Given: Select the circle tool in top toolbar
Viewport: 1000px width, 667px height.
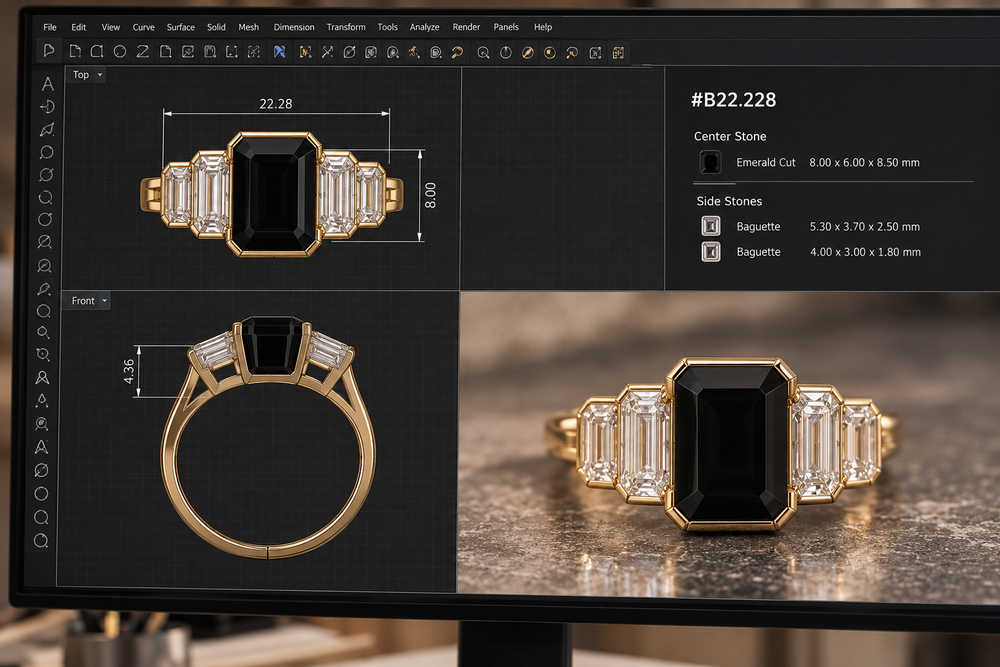Looking at the screenshot, I should click(x=120, y=52).
